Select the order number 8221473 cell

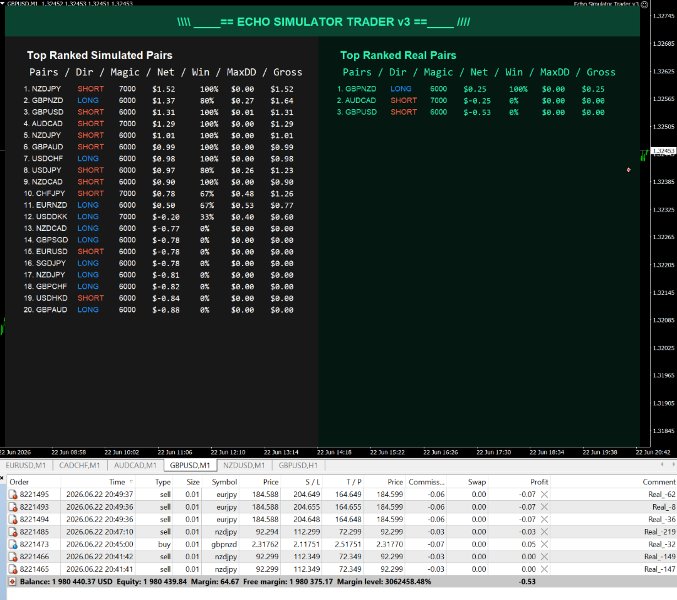35,544
